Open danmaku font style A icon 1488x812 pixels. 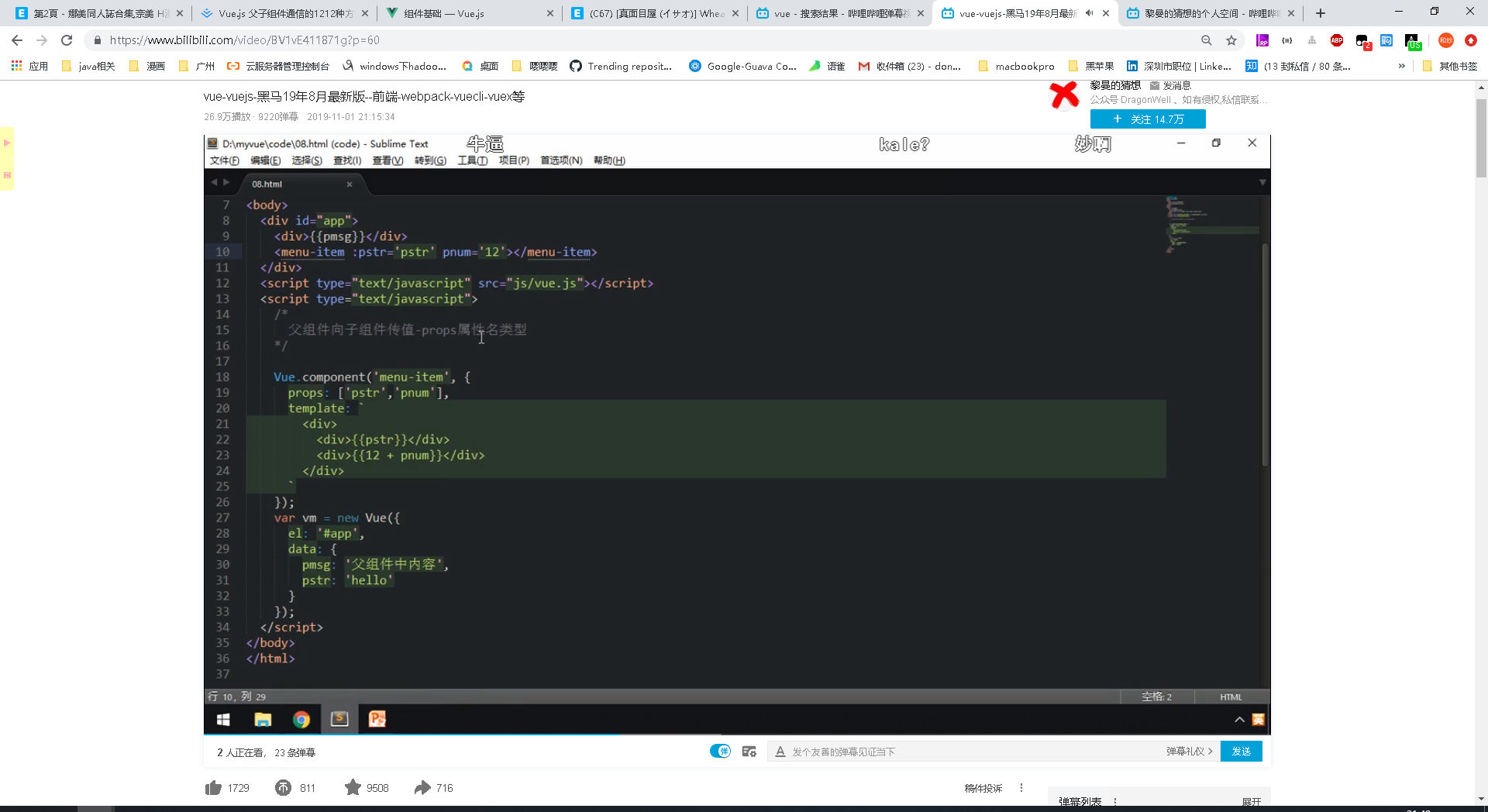tap(780, 752)
